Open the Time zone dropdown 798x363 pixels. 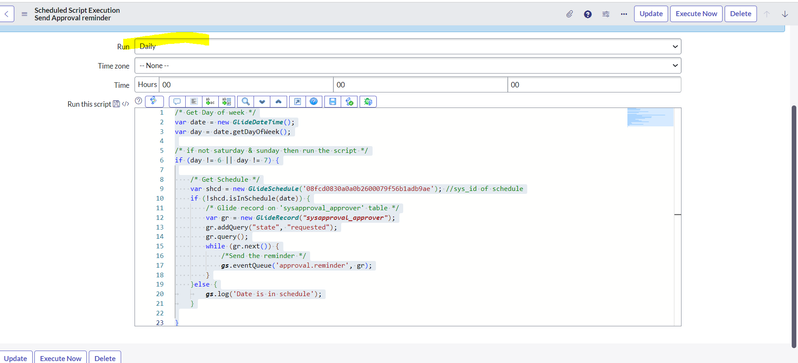pos(408,66)
